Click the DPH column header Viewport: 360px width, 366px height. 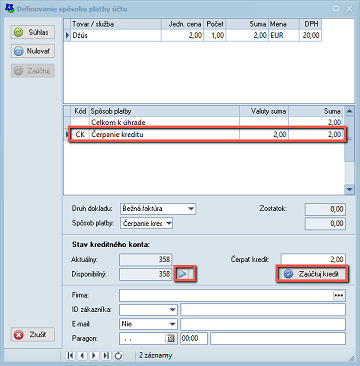coord(310,24)
